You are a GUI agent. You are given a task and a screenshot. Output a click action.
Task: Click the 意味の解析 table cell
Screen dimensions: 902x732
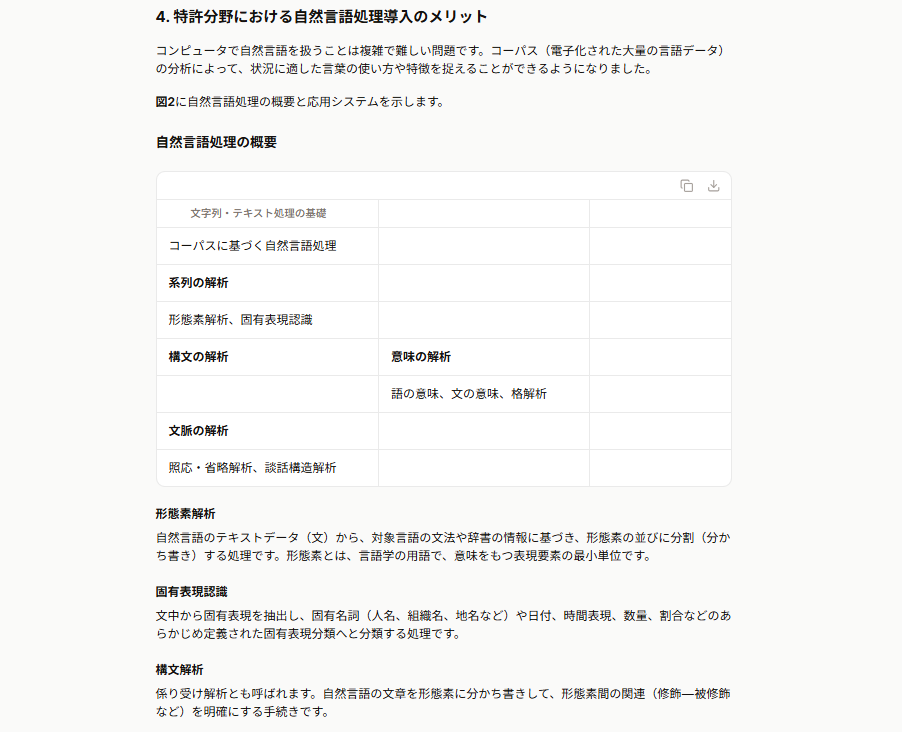[x=484, y=357]
